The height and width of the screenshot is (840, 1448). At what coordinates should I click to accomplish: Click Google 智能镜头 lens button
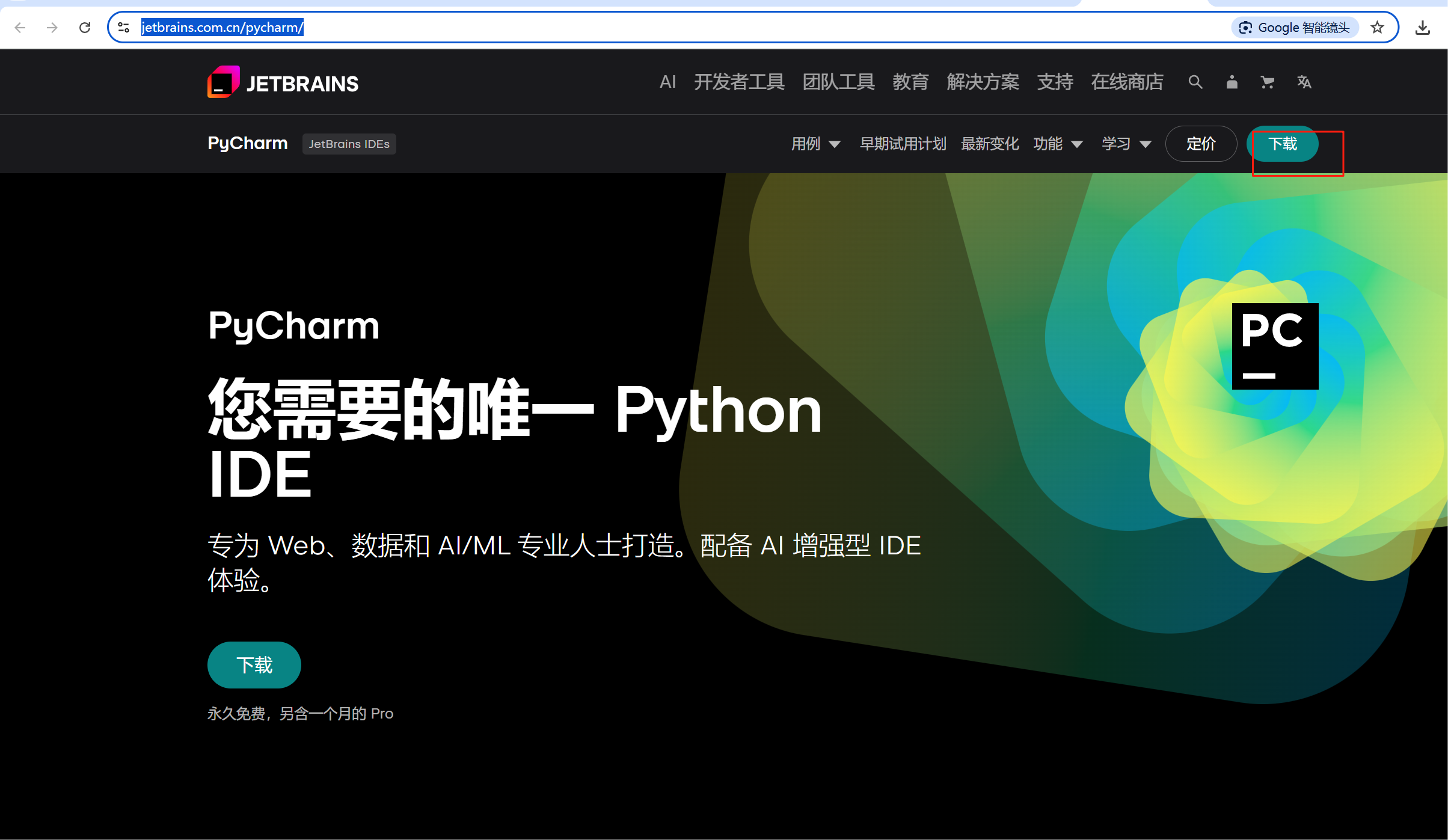[x=1296, y=28]
